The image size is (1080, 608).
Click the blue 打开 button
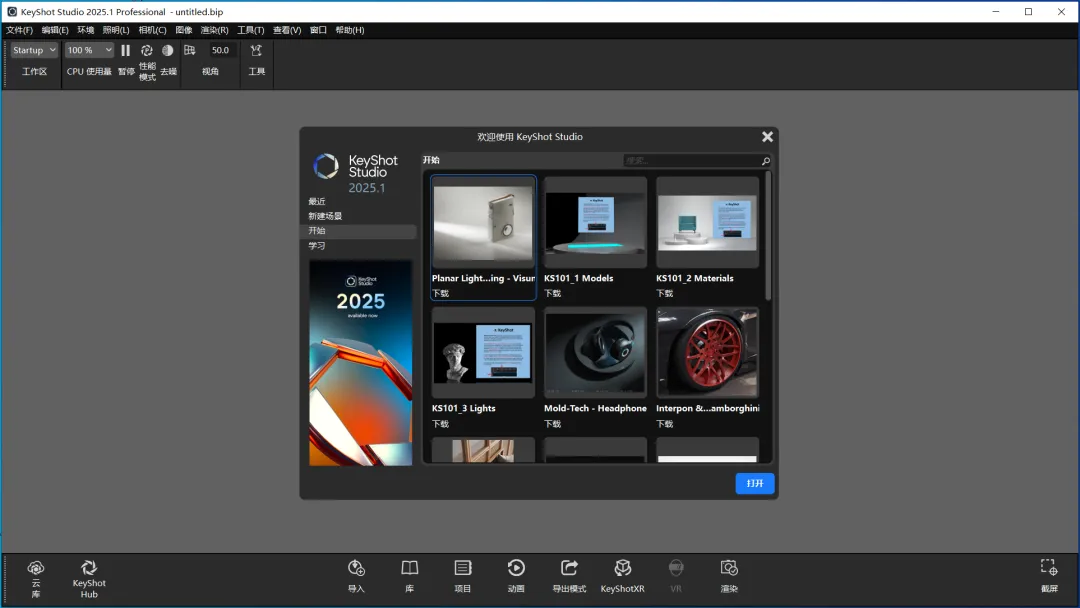pos(755,483)
